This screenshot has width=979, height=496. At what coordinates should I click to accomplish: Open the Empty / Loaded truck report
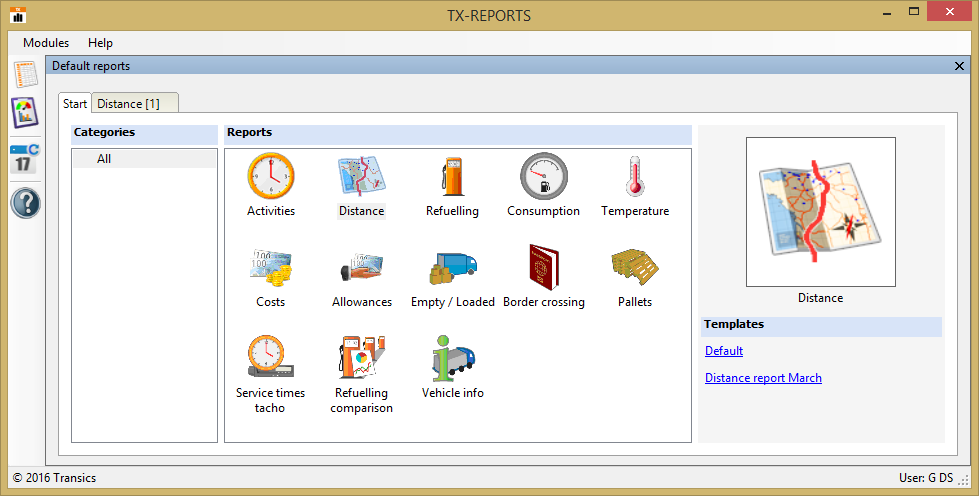[452, 269]
